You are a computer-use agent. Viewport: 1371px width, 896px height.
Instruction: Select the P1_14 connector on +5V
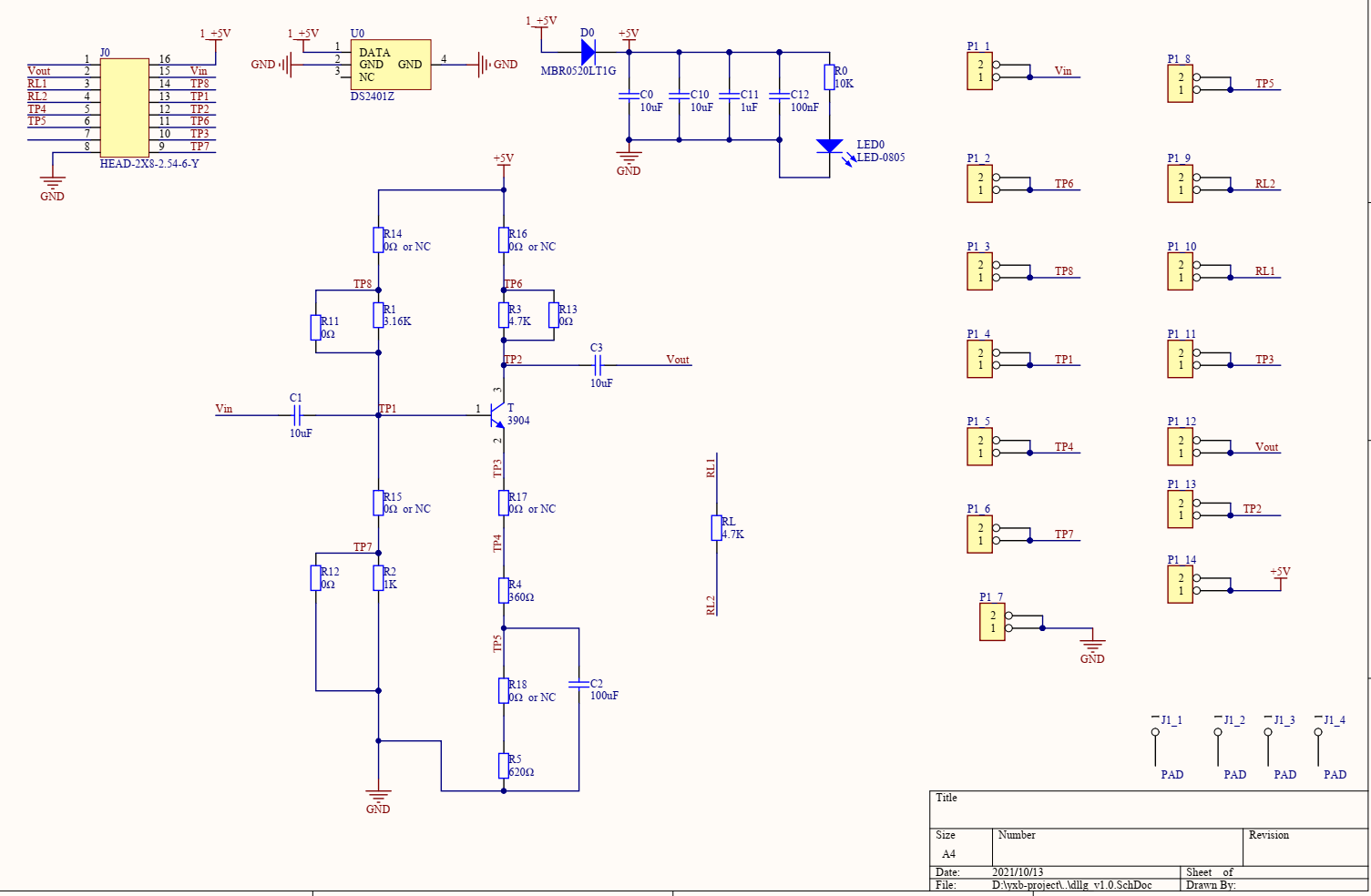pos(1180,585)
